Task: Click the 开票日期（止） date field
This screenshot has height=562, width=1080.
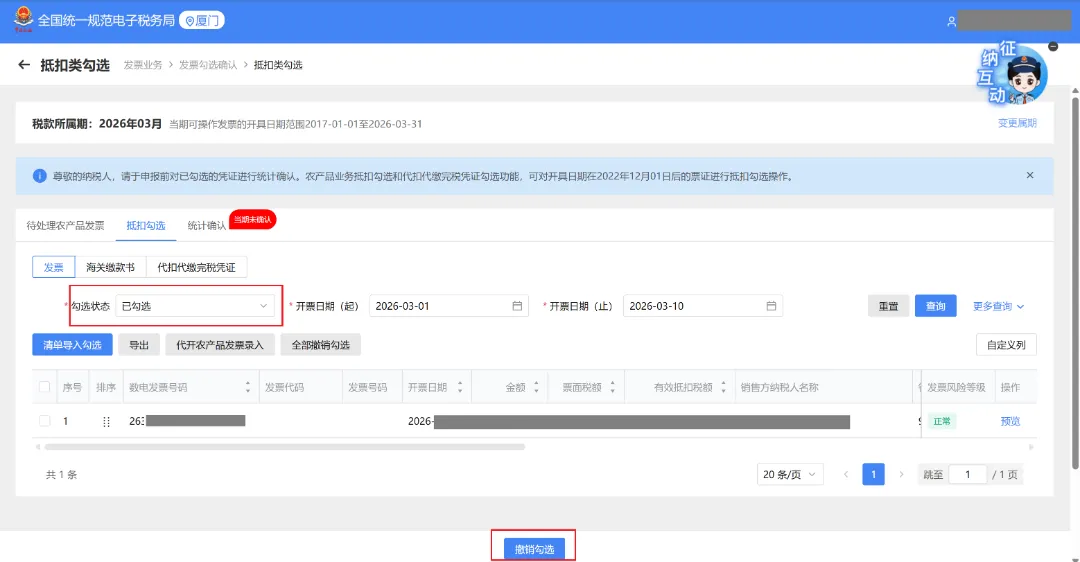Action: coord(703,306)
